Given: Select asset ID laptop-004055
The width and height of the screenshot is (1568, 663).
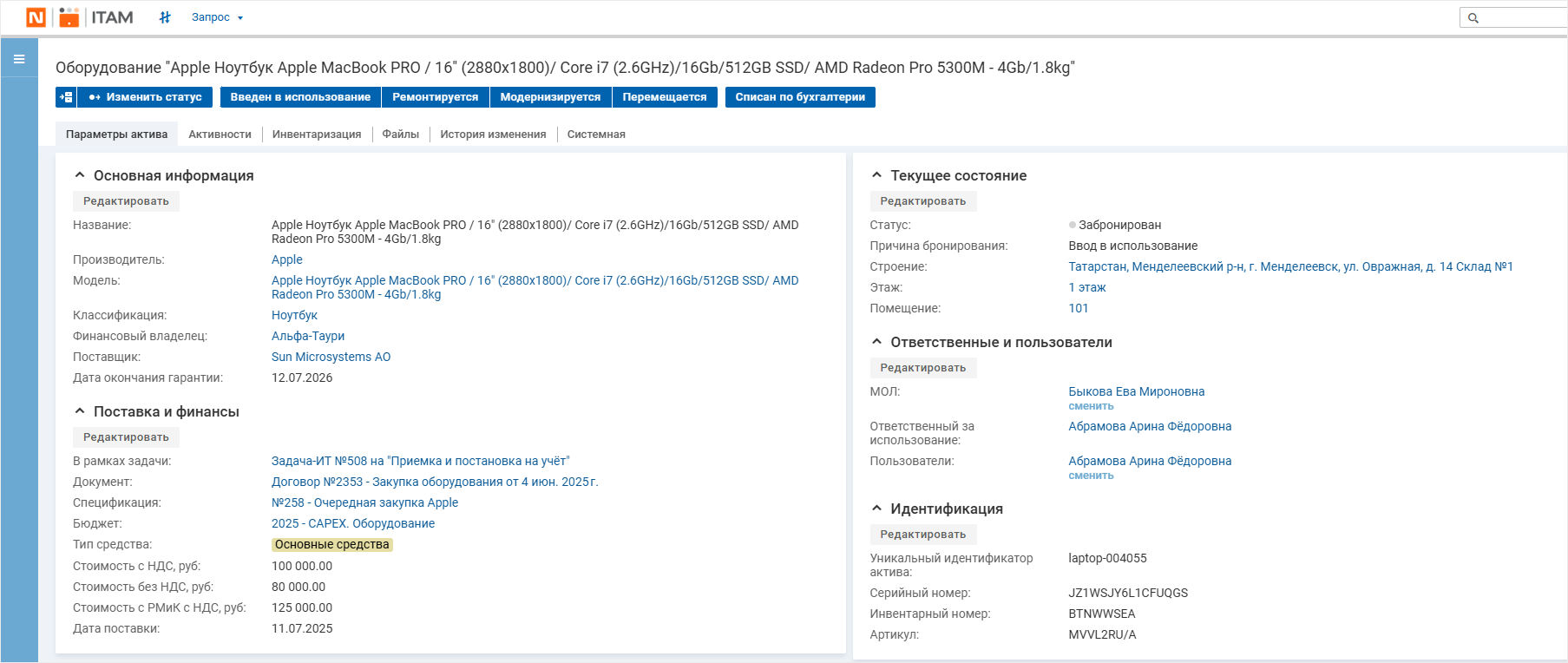Looking at the screenshot, I should tap(1107, 558).
